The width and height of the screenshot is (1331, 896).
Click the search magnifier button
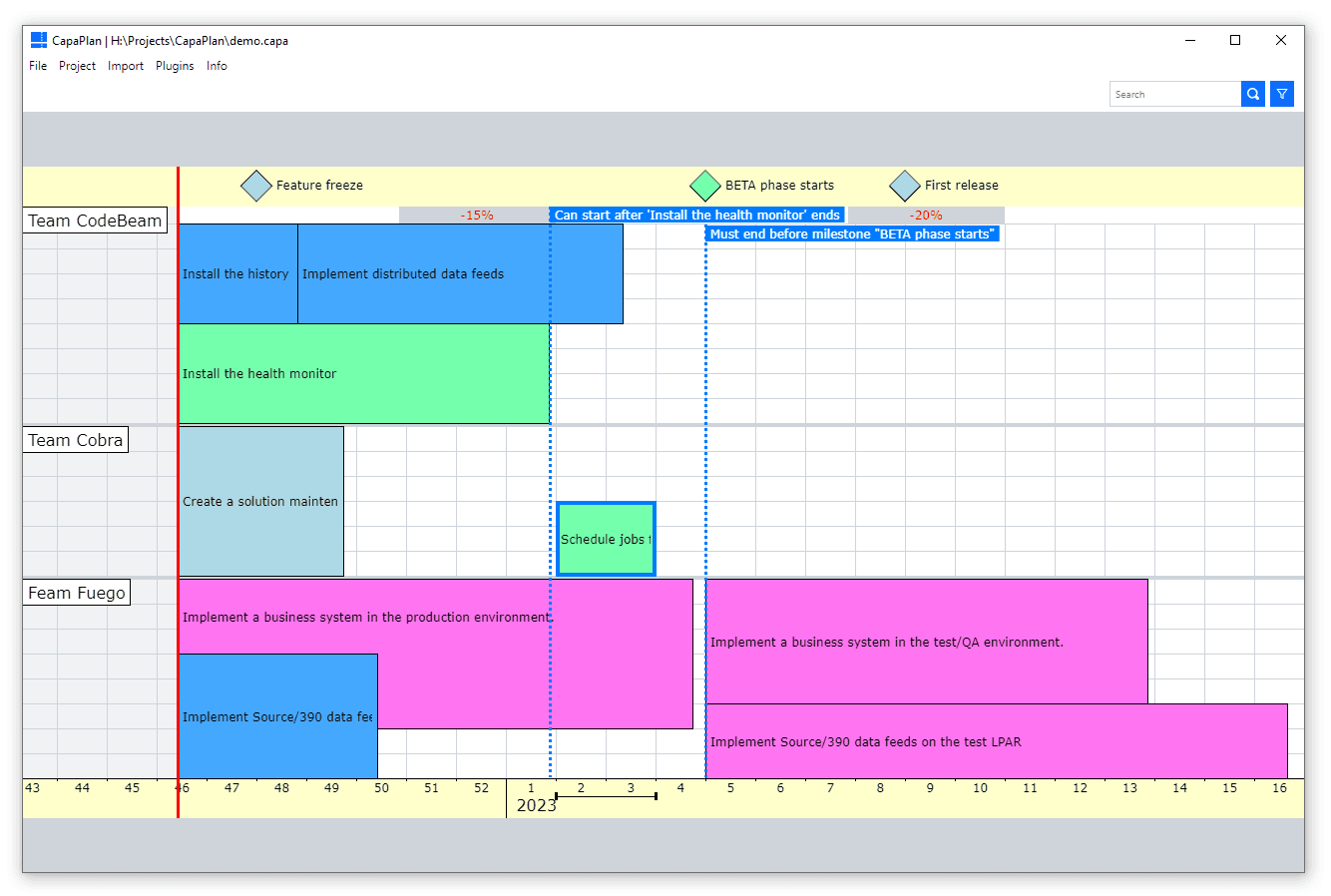pos(1253,94)
